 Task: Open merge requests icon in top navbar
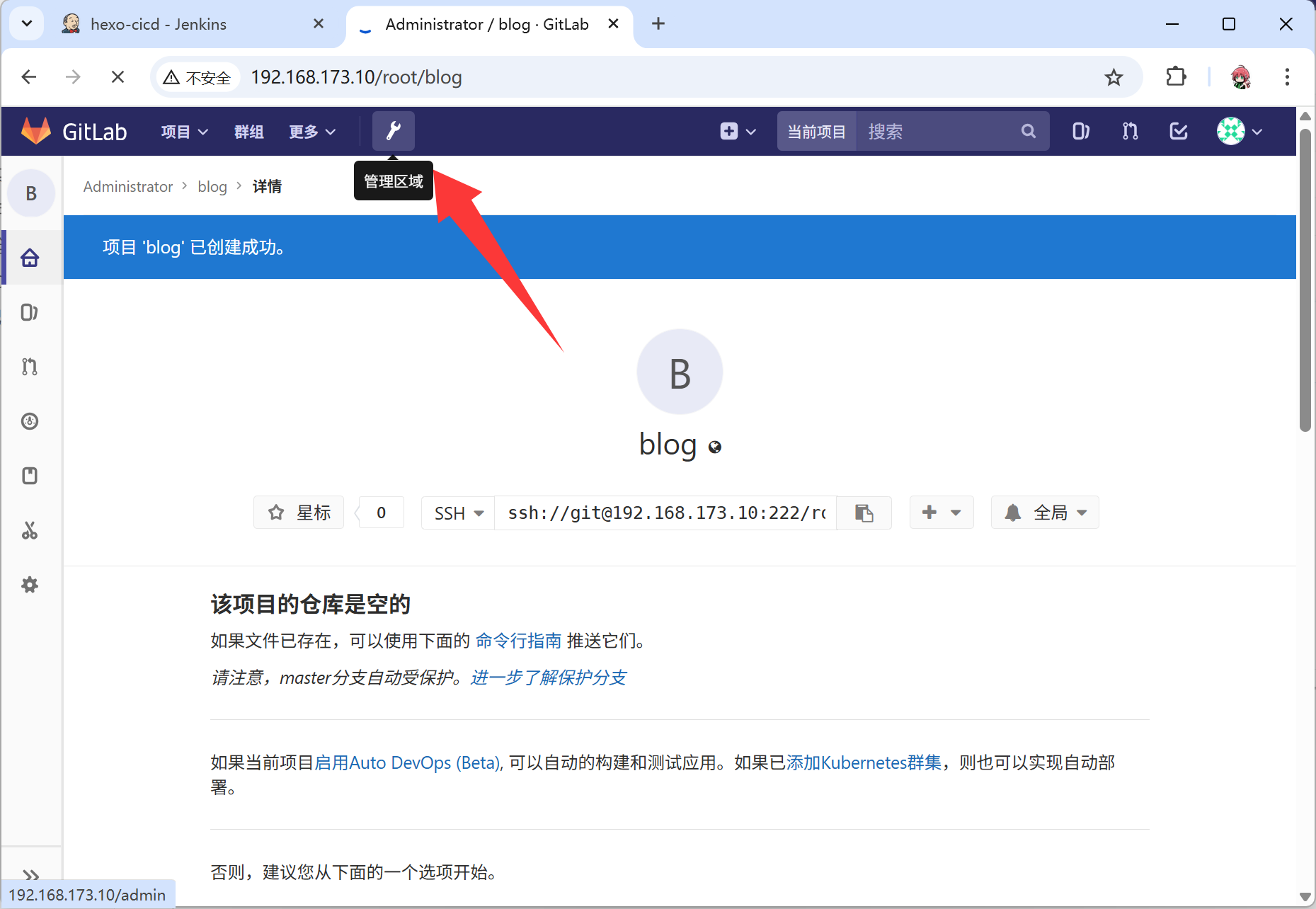[1130, 132]
